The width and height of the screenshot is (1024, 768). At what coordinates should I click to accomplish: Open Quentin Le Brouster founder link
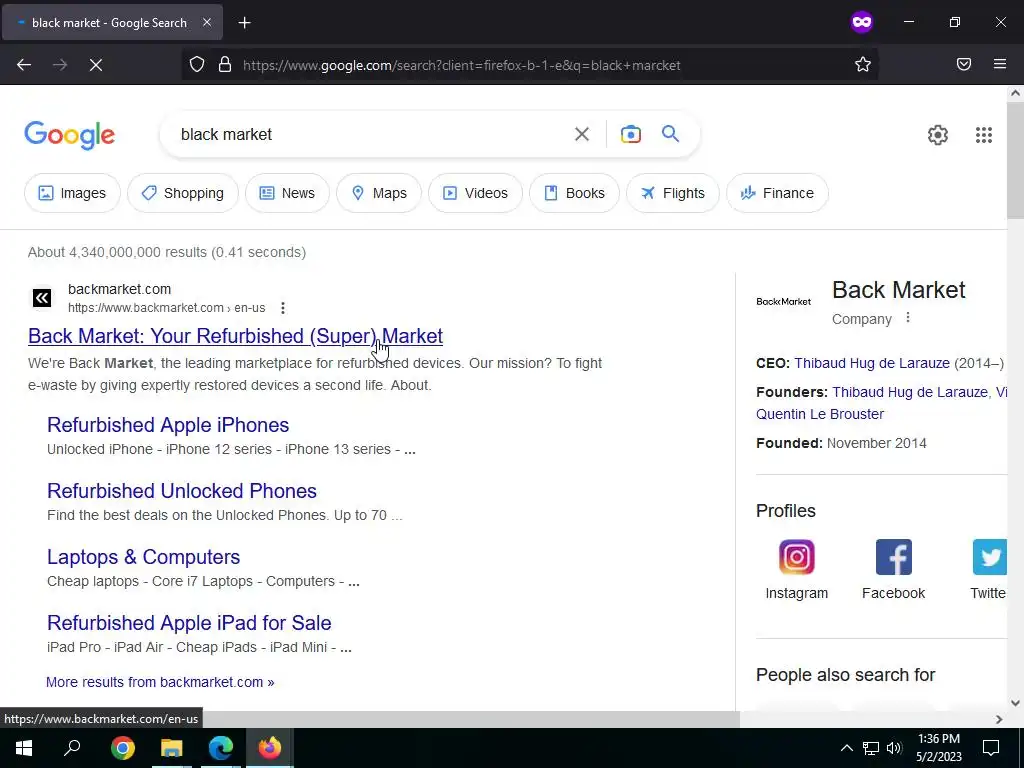click(820, 414)
